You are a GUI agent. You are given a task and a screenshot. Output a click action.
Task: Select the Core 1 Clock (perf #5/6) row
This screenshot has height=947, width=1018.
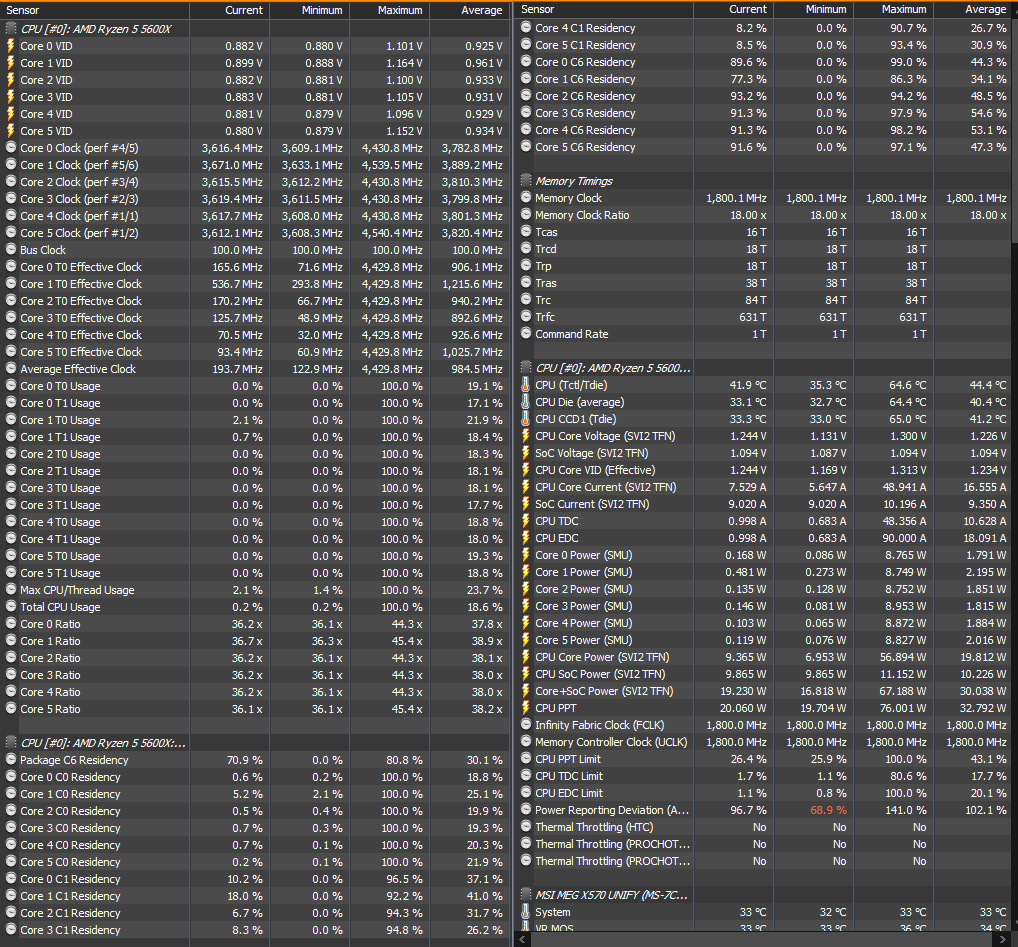tap(256, 165)
